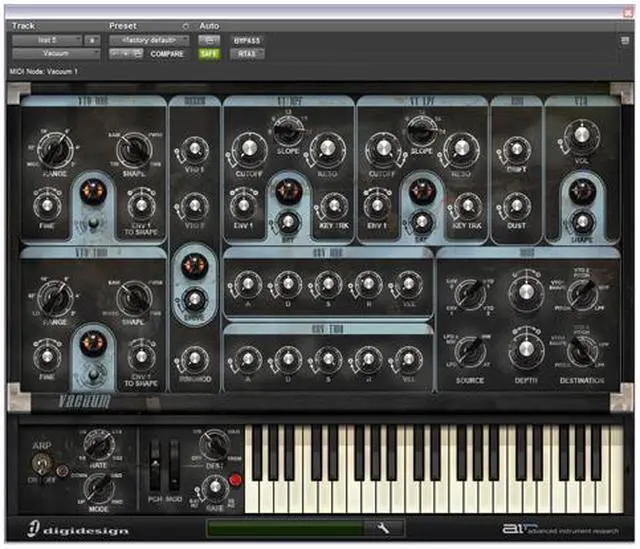Image resolution: width=640 pixels, height=549 pixels.
Task: Click the red button next to the lower RATE knob
Action: point(235,480)
